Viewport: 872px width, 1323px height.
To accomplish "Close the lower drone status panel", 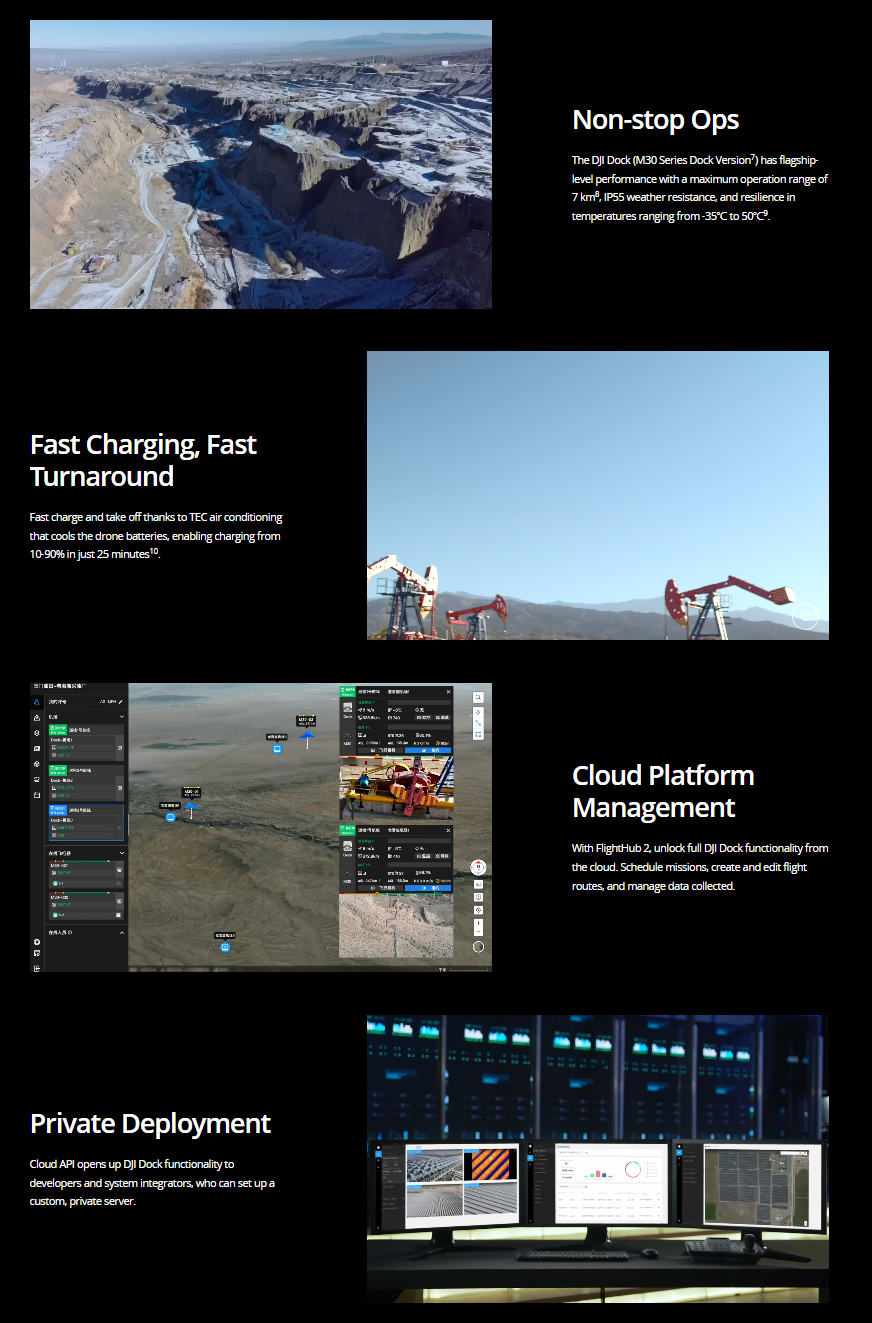I will pos(448,830).
